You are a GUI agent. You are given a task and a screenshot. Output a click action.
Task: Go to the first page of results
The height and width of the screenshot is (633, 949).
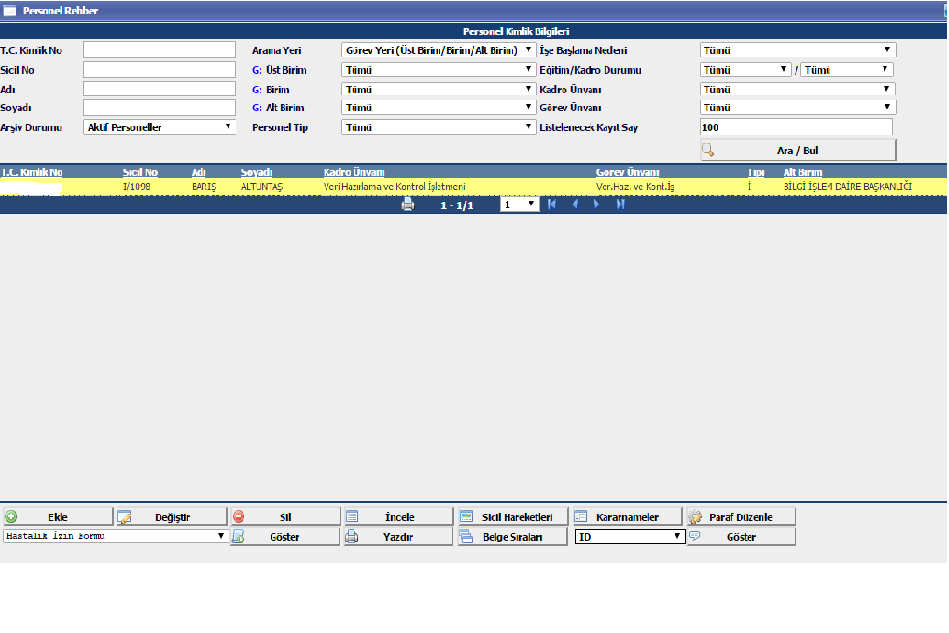tap(551, 204)
